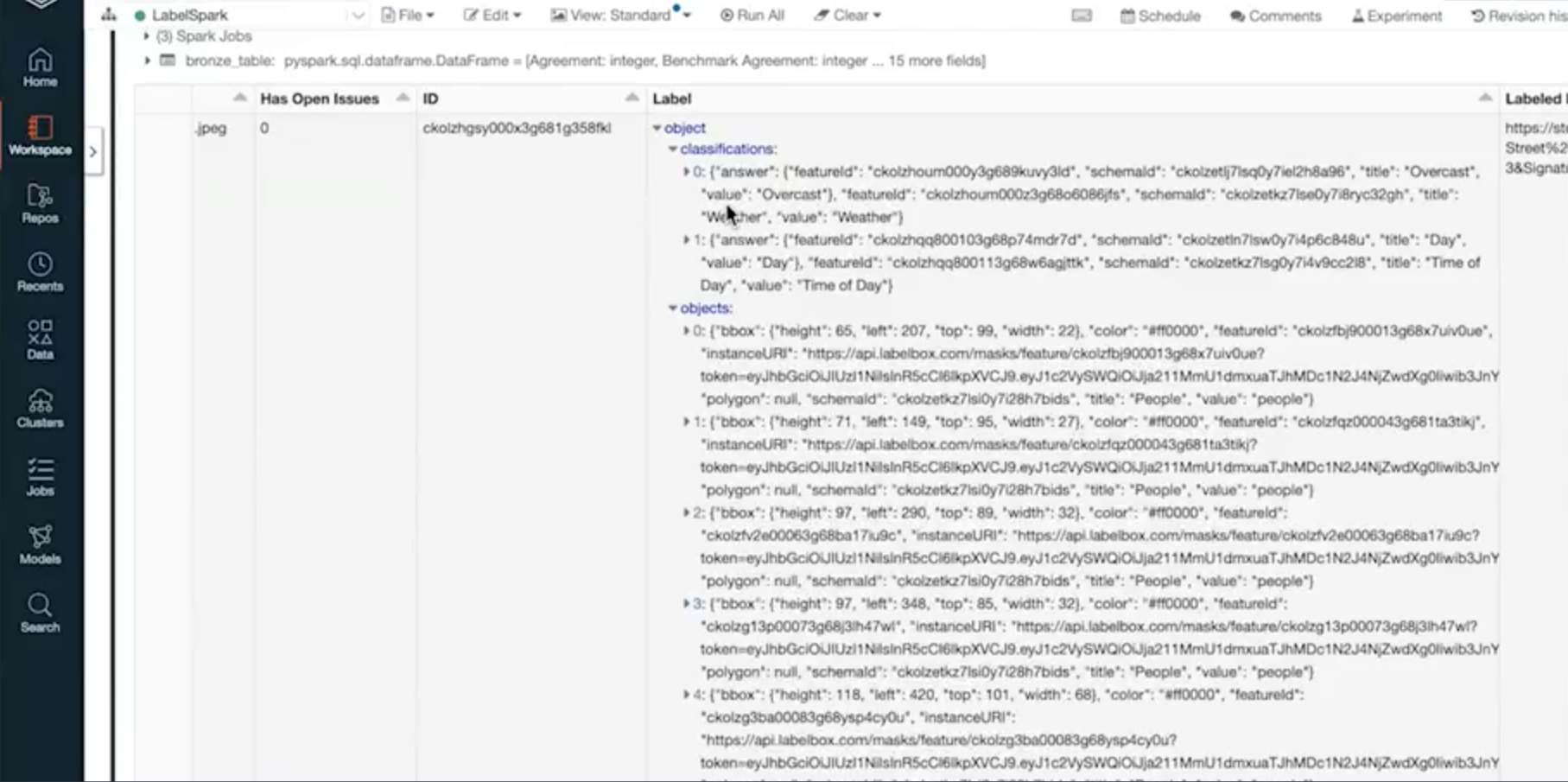Expand objects item 4 with height 118
This screenshot has height=782, width=1568.
[687, 694]
